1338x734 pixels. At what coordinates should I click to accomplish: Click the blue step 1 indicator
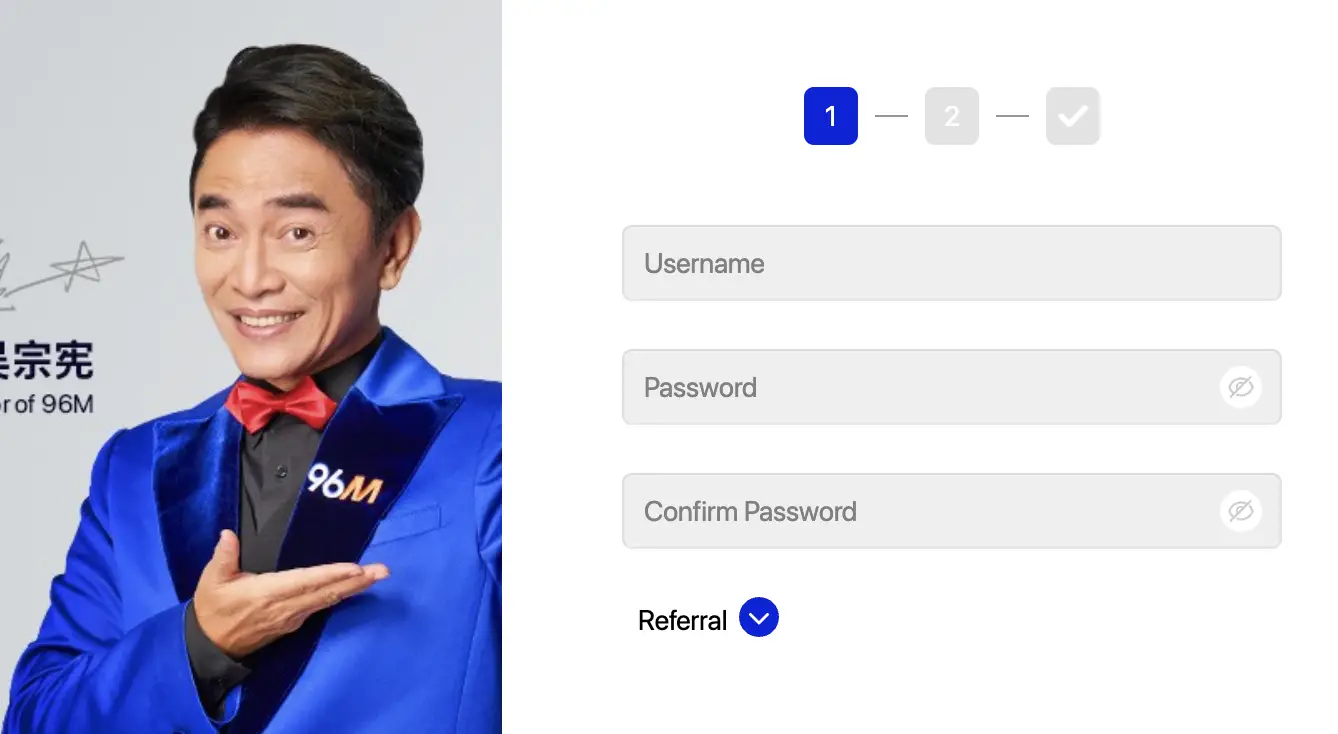pos(830,116)
